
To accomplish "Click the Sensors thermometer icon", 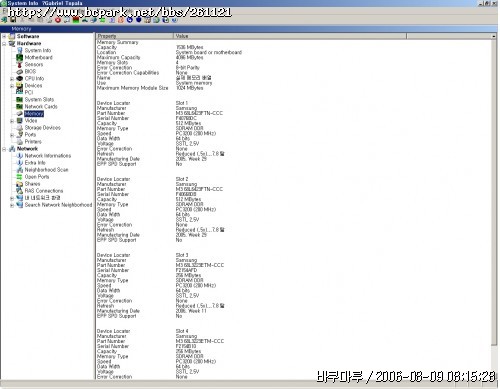I will click(x=20, y=64).
